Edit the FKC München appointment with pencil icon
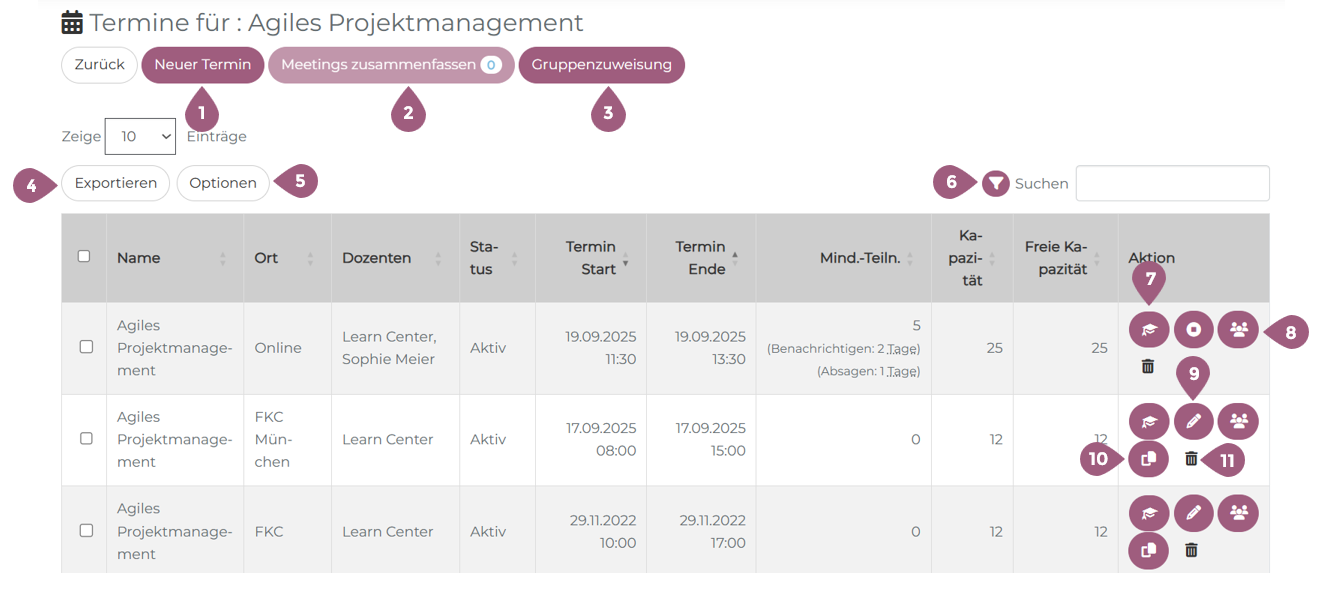Screen dimensions: 1318x598 1193,422
